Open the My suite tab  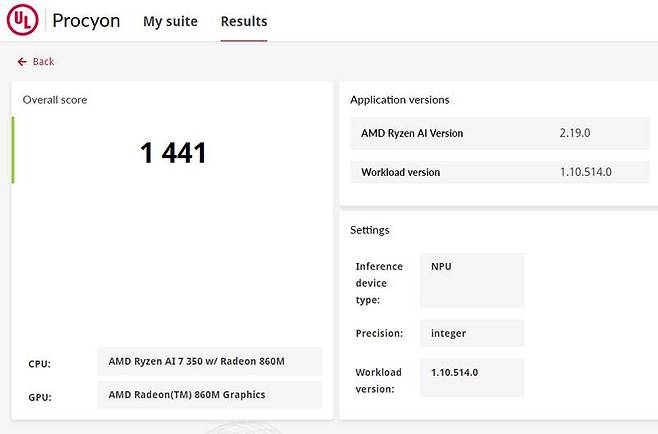click(x=170, y=21)
